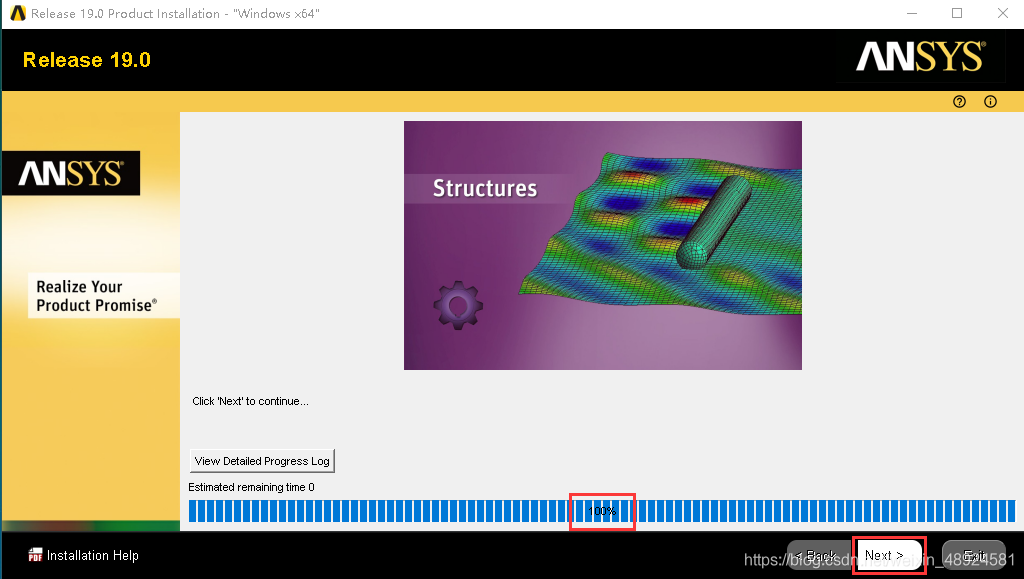Screen dimensions: 1024x579
Task: Select the "Click 'Next' to continue..." message
Action: [250, 401]
